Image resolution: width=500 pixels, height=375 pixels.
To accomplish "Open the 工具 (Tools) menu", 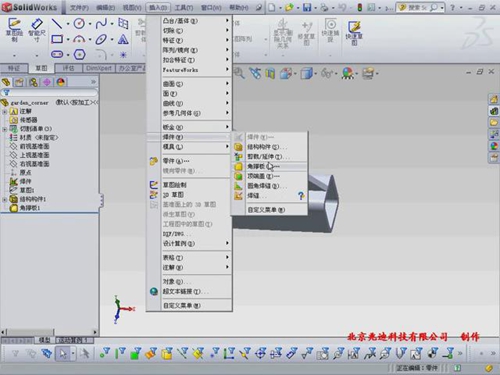I will click(x=184, y=7).
